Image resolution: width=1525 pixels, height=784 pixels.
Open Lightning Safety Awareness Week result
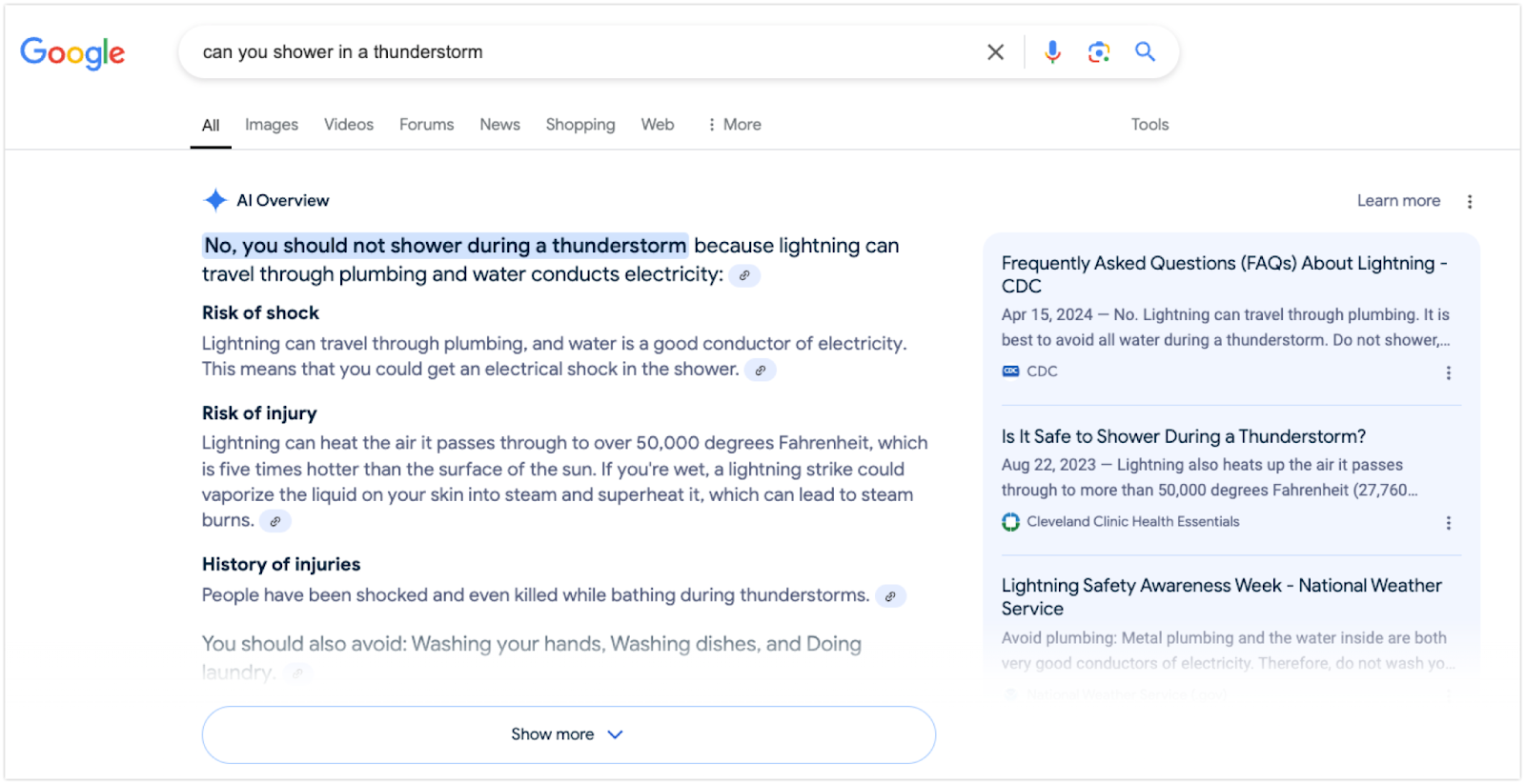1222,597
